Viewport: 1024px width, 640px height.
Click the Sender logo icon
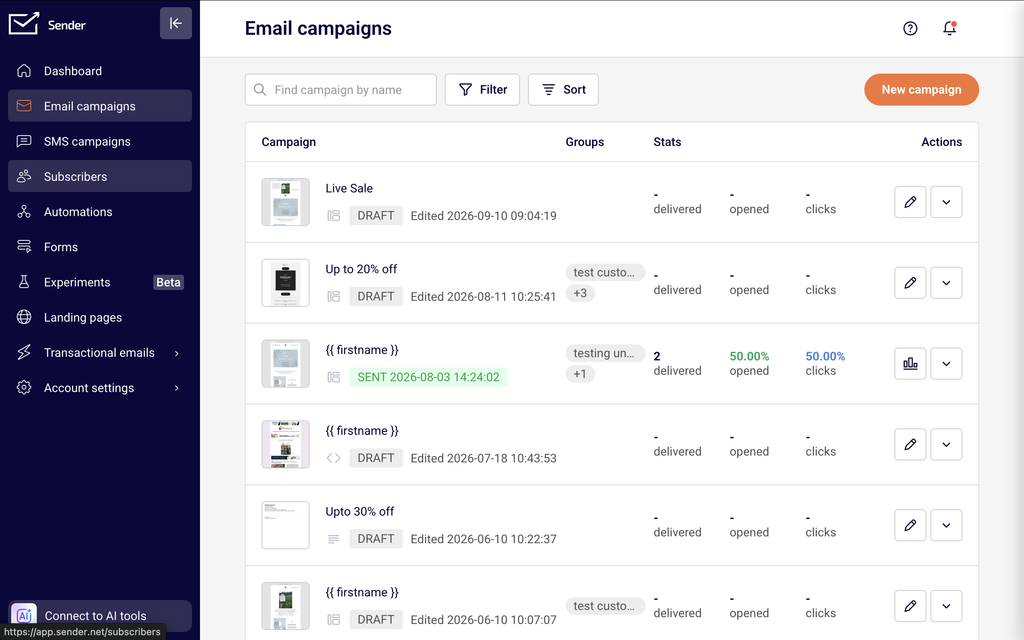point(24,24)
